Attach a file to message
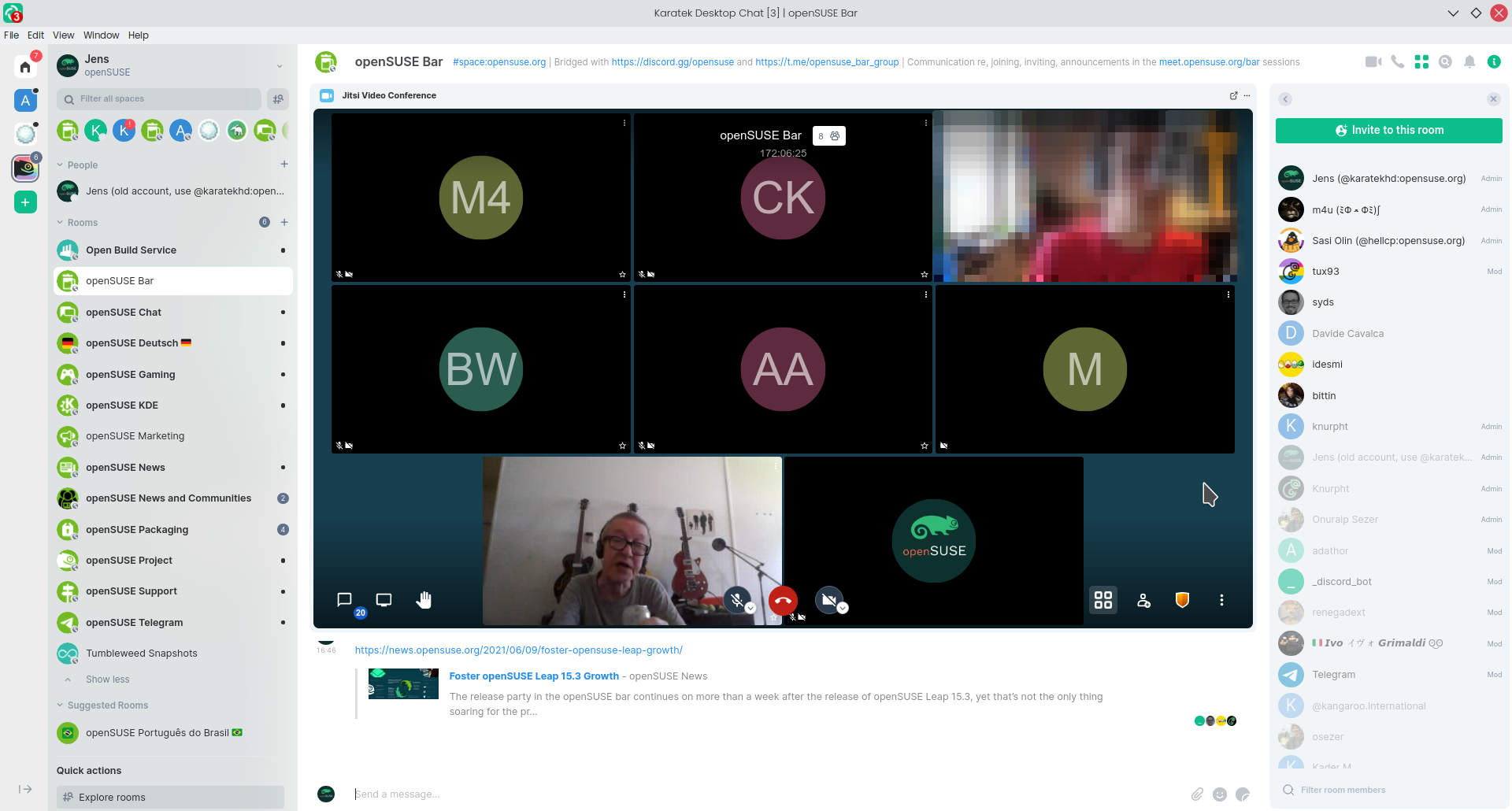The height and width of the screenshot is (811, 1512). pyautogui.click(x=1197, y=794)
